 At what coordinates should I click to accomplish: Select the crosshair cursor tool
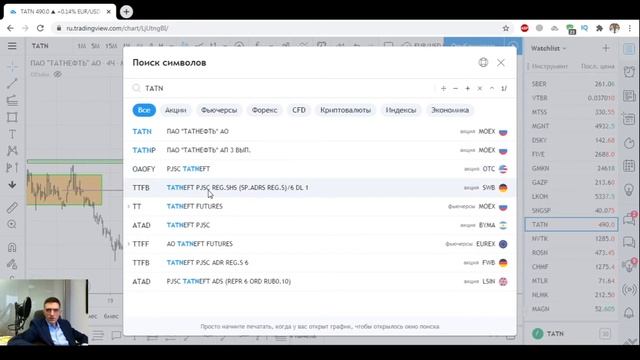click(12, 67)
